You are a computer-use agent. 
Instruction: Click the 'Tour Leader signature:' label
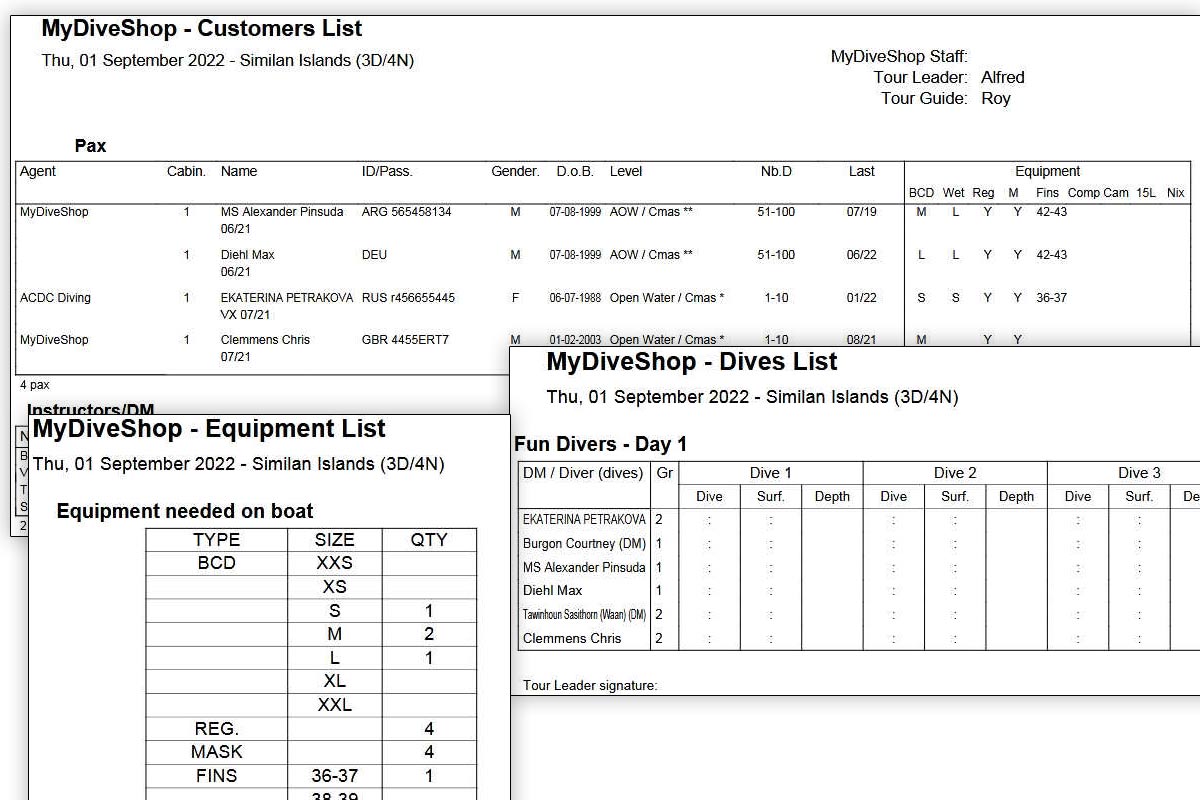point(590,686)
